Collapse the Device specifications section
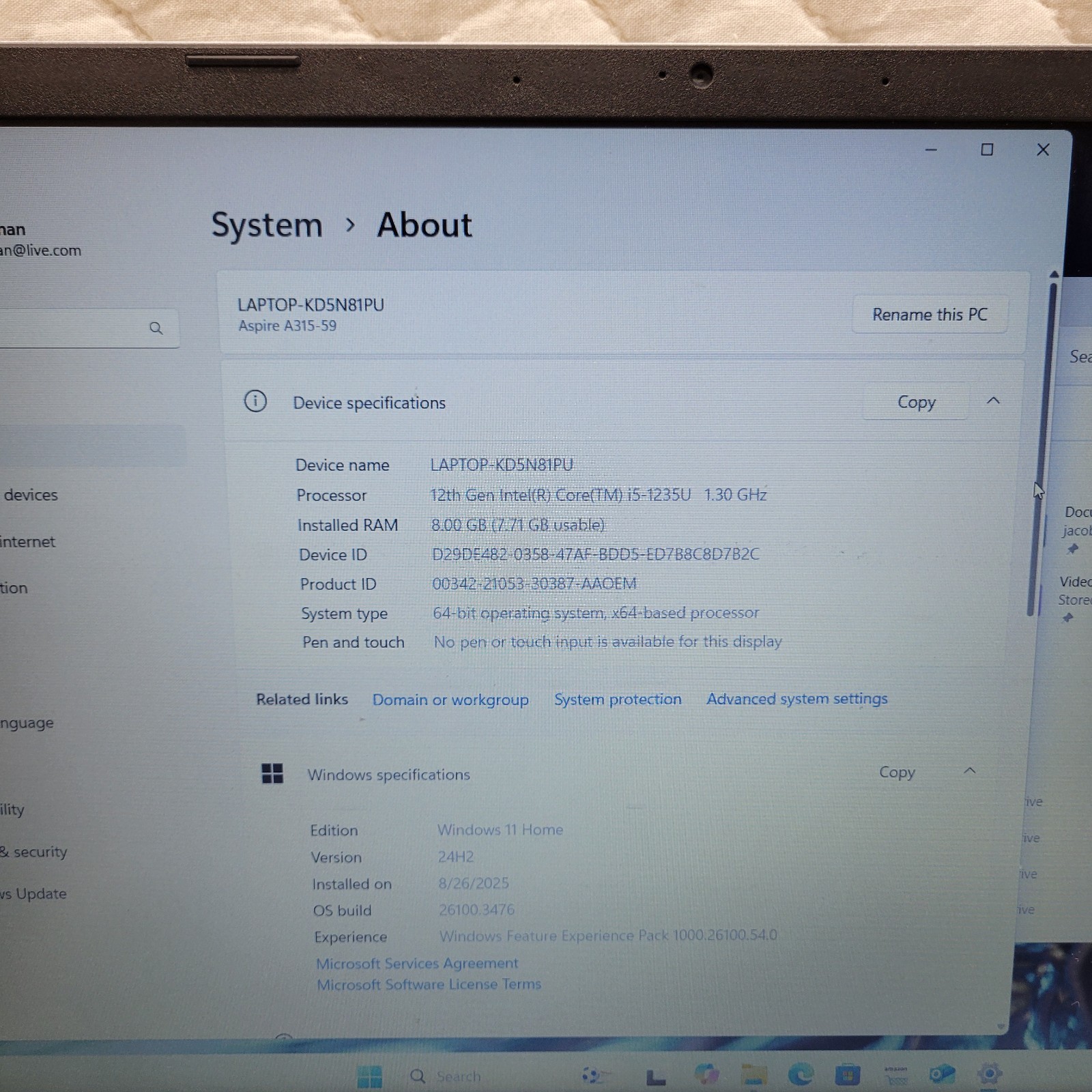The width and height of the screenshot is (1092, 1092). (x=993, y=401)
